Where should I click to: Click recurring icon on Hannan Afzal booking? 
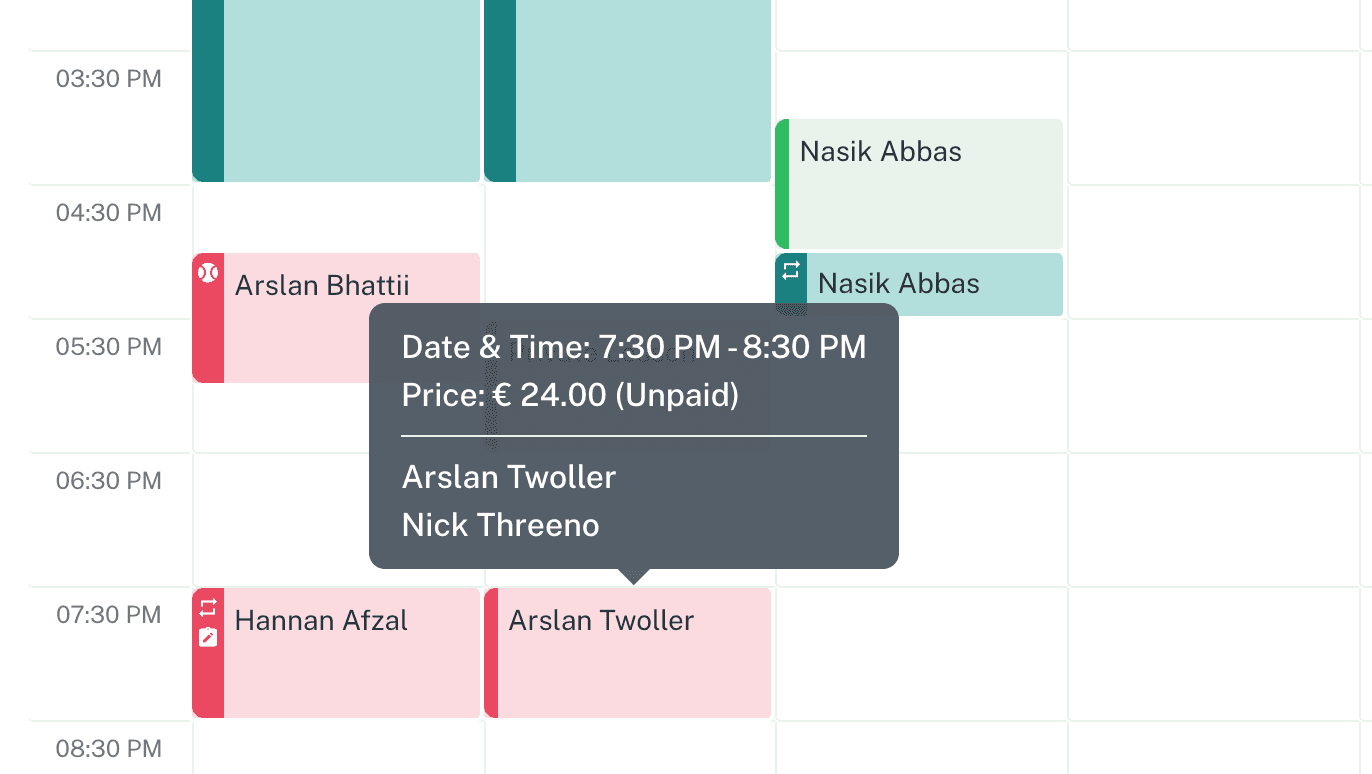[208, 607]
